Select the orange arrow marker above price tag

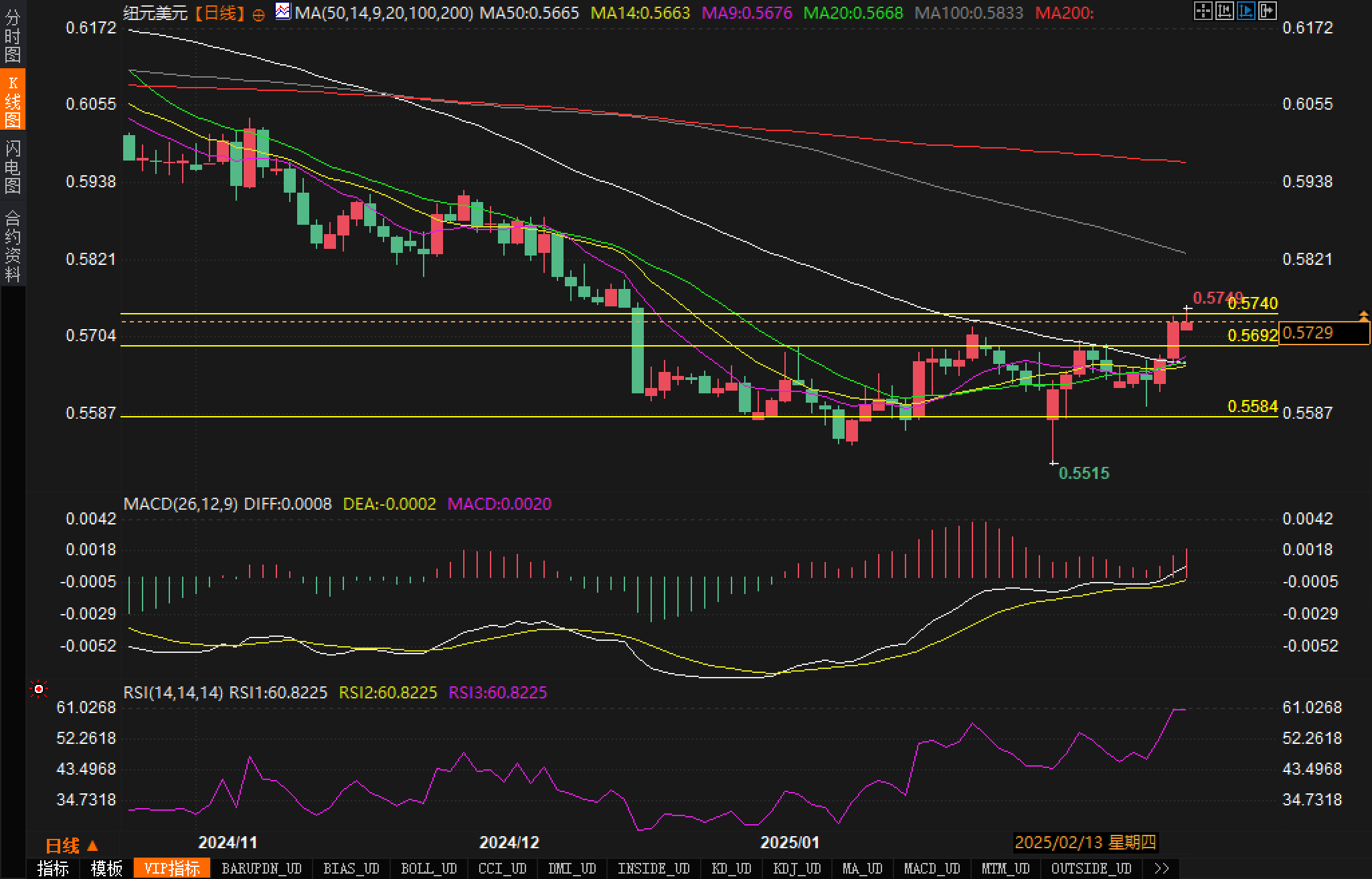(1363, 315)
